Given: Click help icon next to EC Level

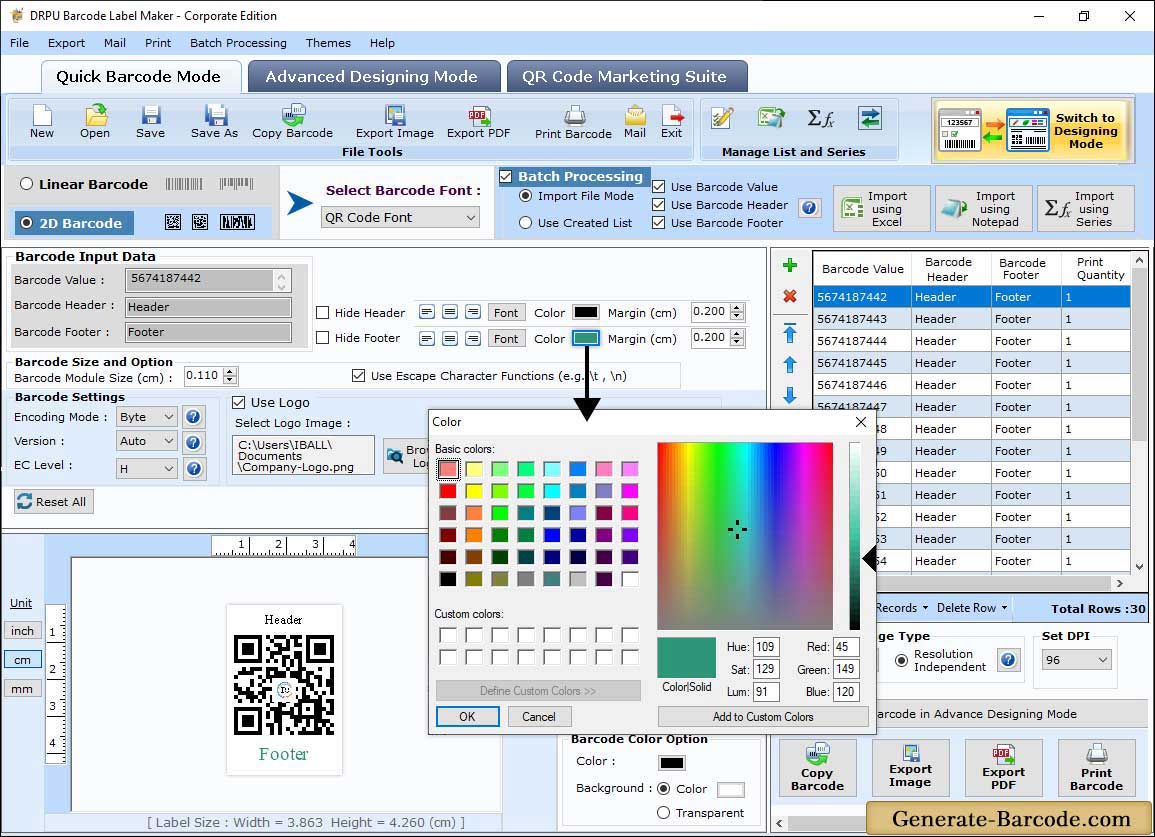Looking at the screenshot, I should click(194, 469).
